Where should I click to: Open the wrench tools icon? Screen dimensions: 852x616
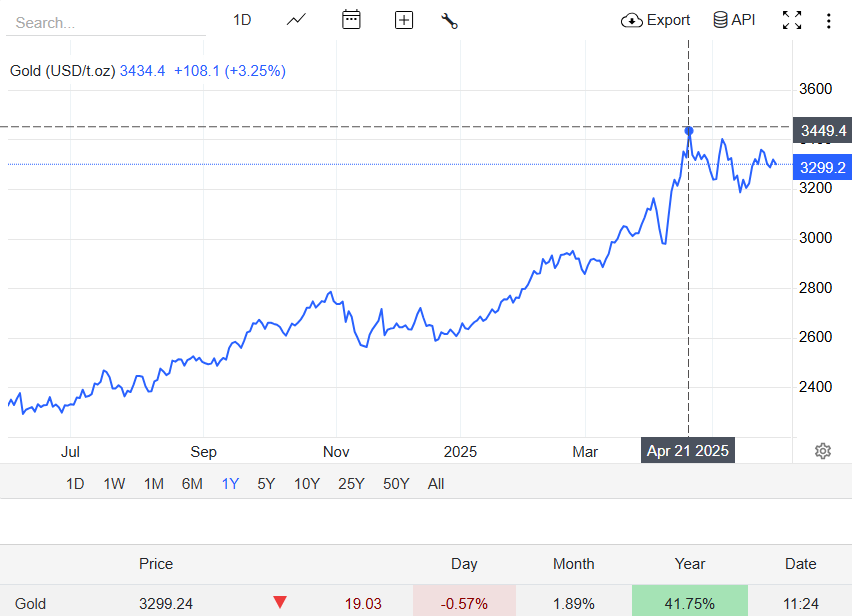pyautogui.click(x=449, y=21)
